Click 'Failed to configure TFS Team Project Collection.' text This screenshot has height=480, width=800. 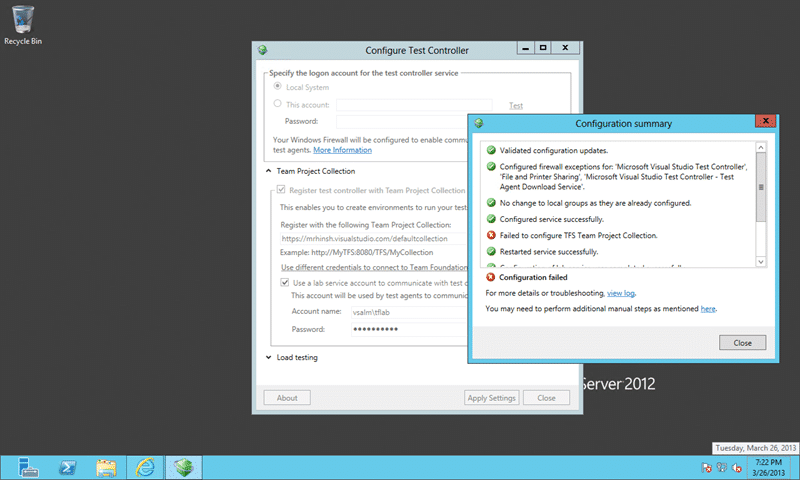pos(579,236)
